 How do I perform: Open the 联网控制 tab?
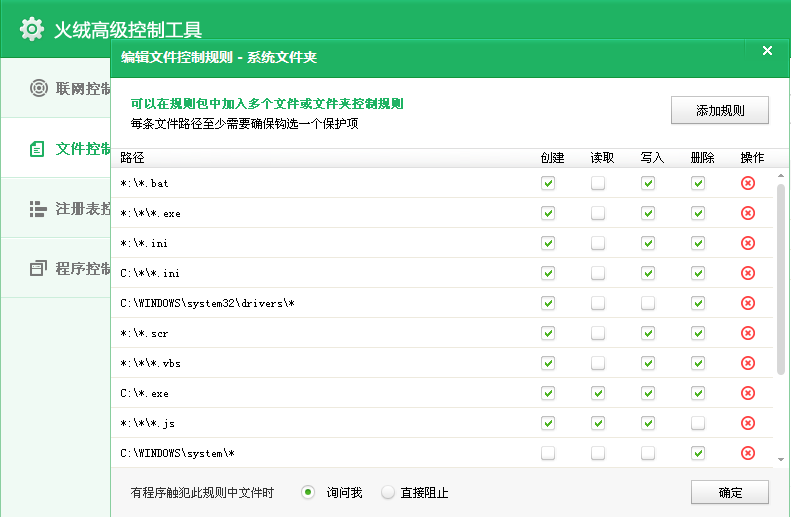[x=55, y=88]
